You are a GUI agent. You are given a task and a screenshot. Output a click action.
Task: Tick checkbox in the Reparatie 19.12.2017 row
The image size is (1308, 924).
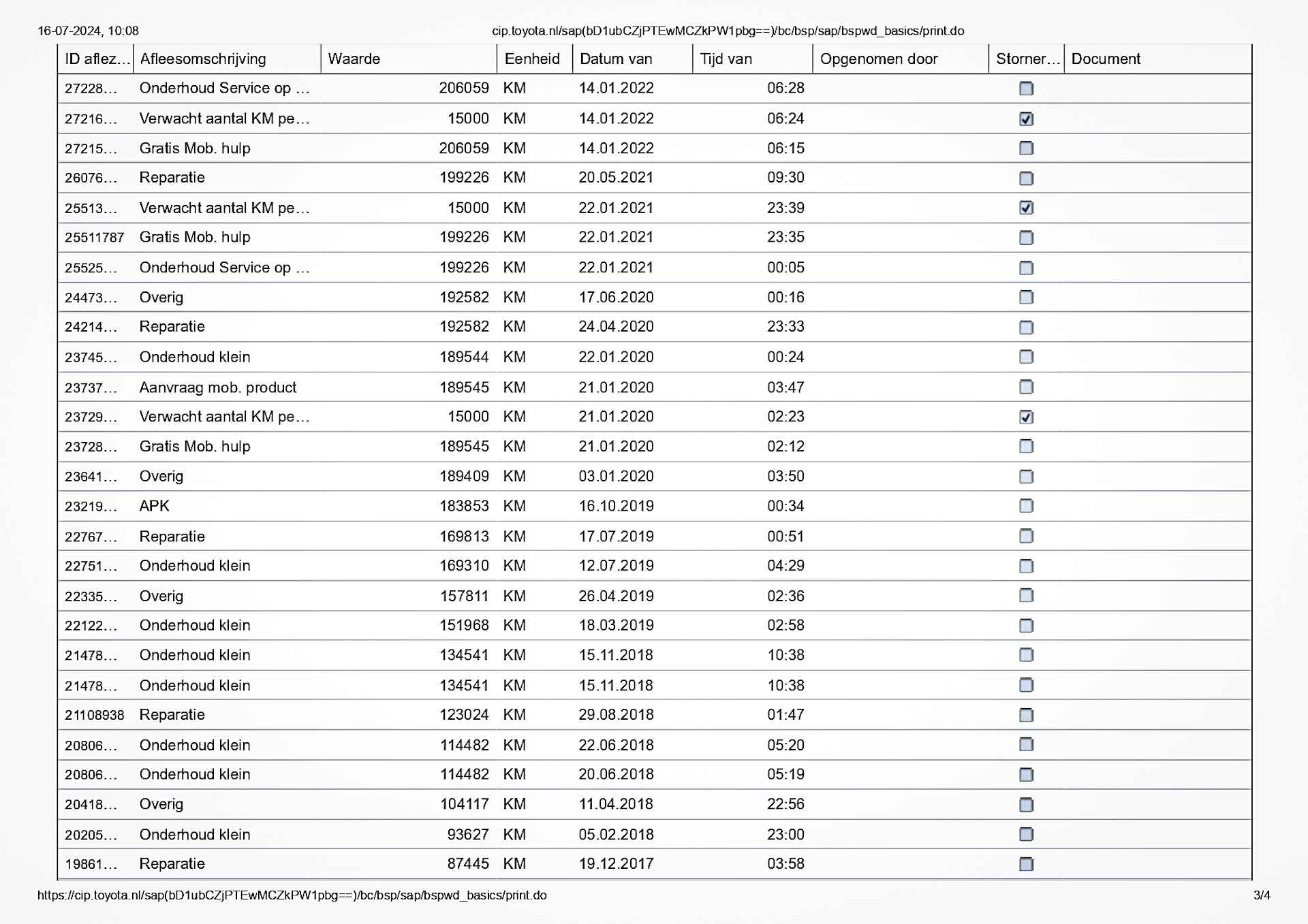coord(1026,864)
